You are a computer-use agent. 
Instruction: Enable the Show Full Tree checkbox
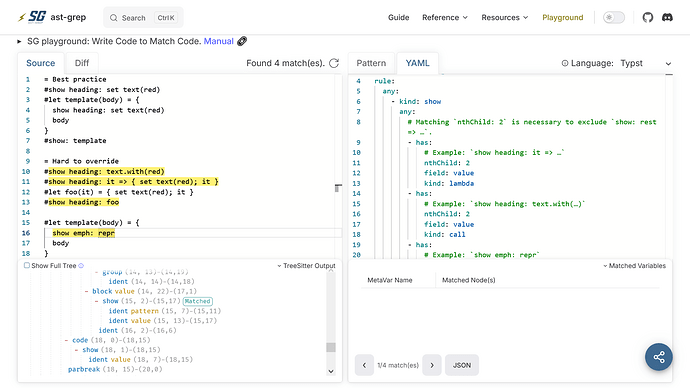[x=27, y=265]
